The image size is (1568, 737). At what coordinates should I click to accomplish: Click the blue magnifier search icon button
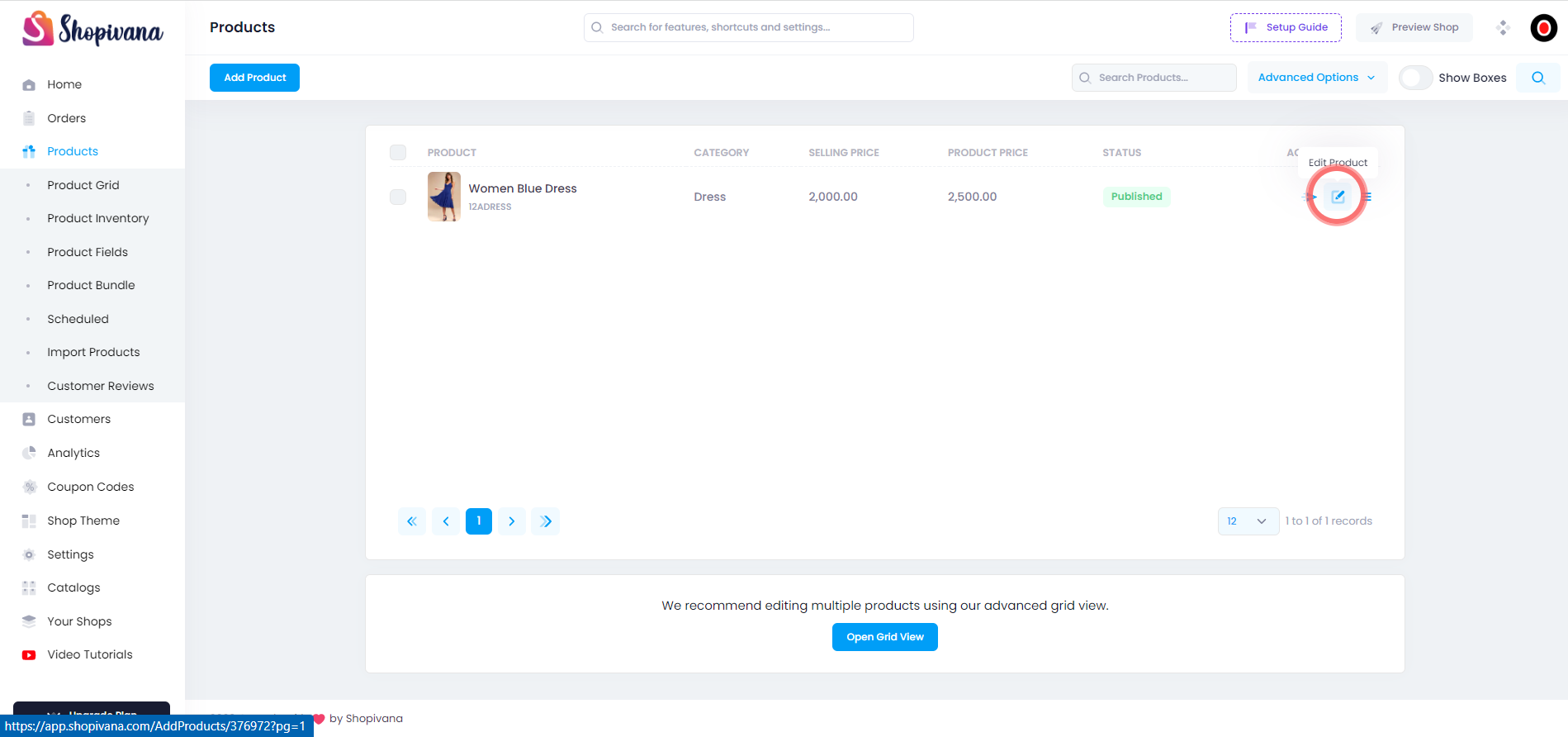[x=1537, y=78]
